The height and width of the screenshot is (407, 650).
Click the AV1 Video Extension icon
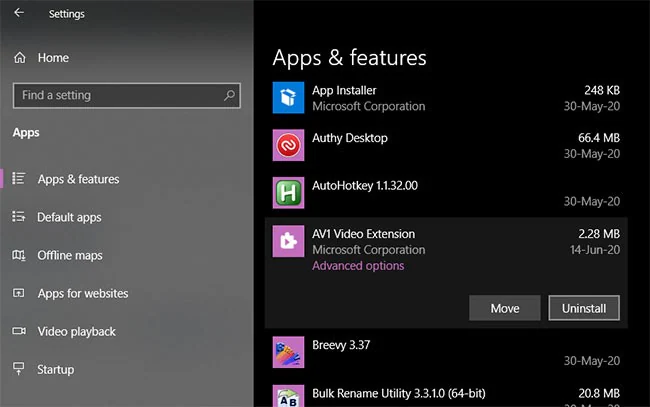click(x=288, y=241)
